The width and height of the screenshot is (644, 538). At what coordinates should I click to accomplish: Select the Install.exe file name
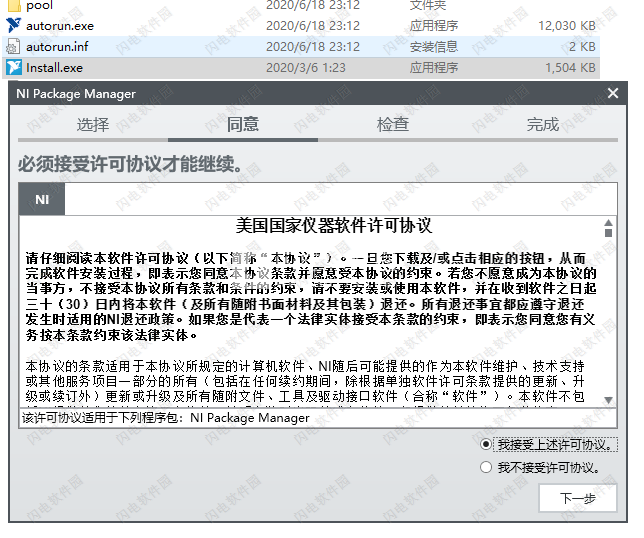(x=55, y=68)
